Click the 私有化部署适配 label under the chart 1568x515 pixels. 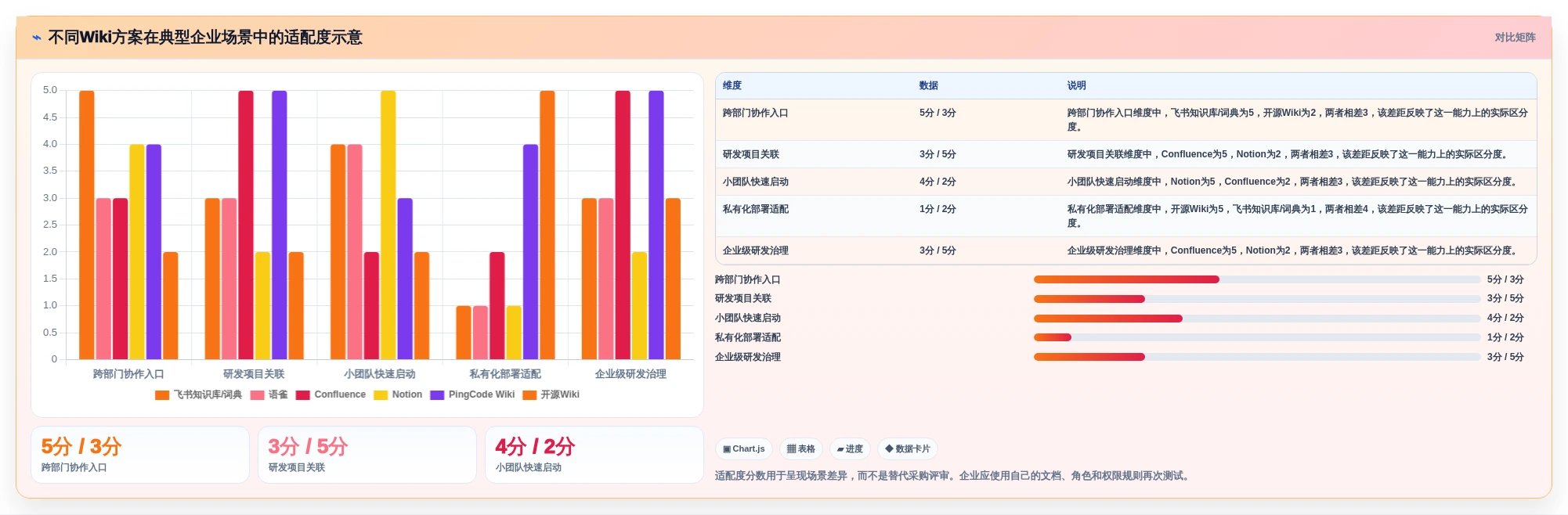(505, 374)
